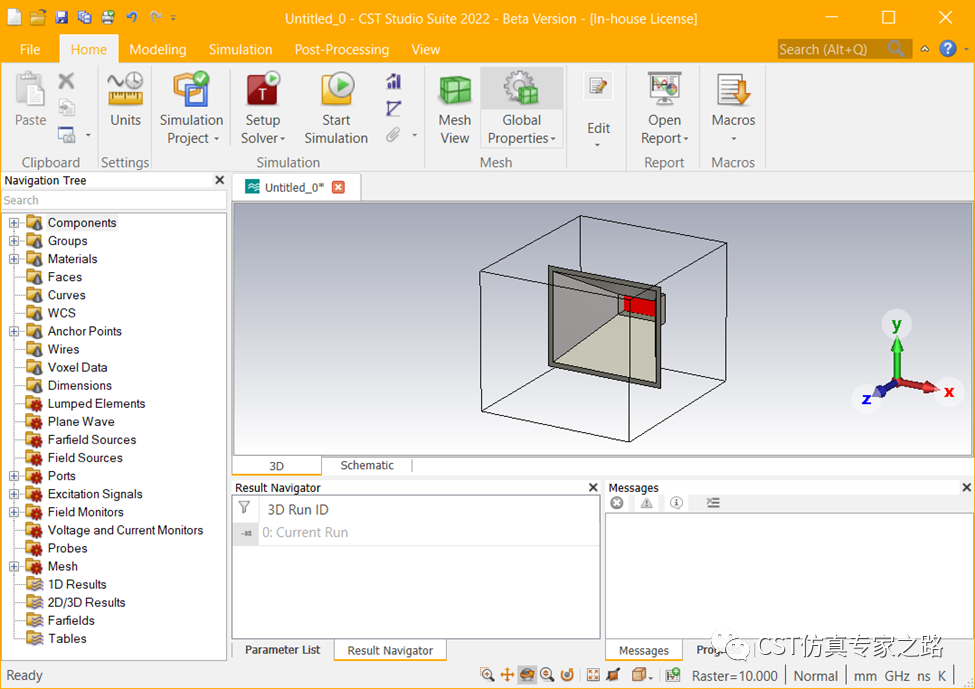Expand the Mesh tree node
Image resolution: width=975 pixels, height=689 pixels.
click(x=14, y=566)
